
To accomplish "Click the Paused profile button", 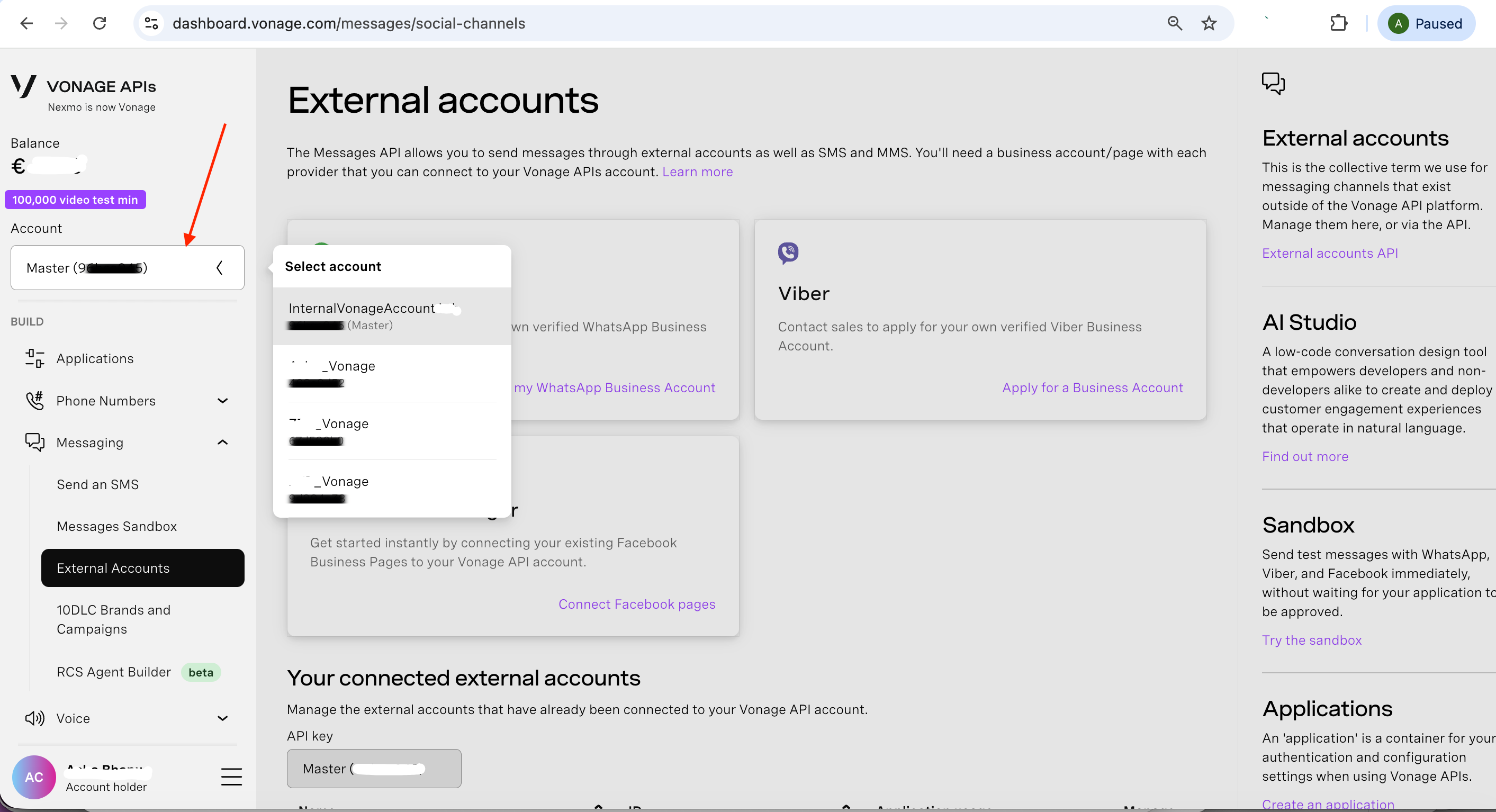I will pos(1426,23).
